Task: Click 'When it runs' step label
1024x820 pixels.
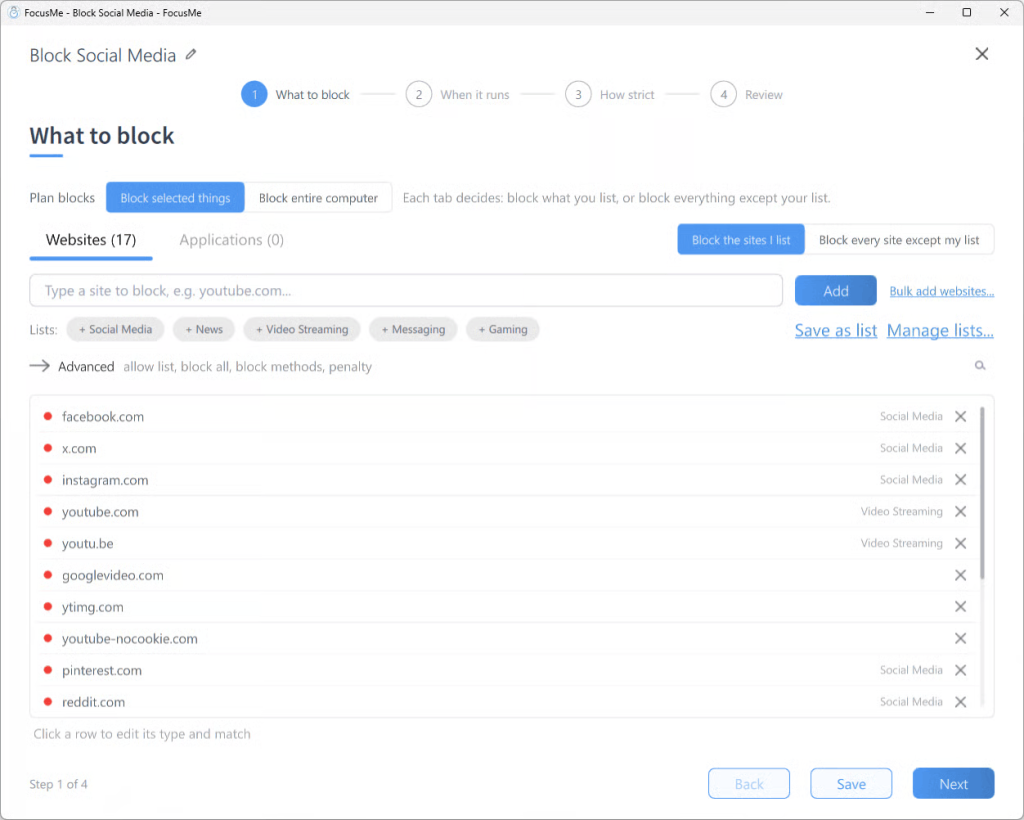Action: [475, 95]
